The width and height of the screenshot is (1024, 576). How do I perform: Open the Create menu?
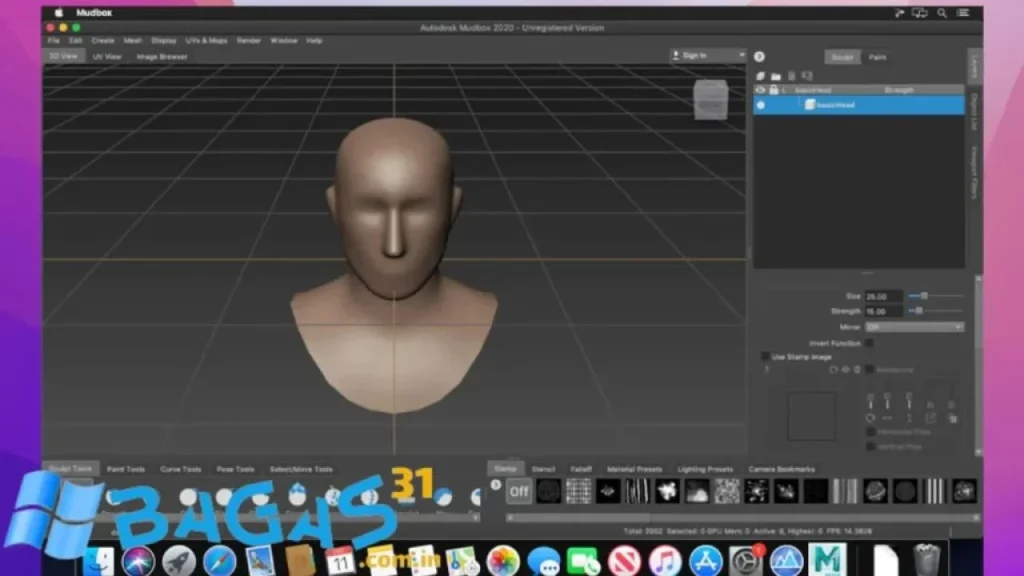(x=103, y=40)
